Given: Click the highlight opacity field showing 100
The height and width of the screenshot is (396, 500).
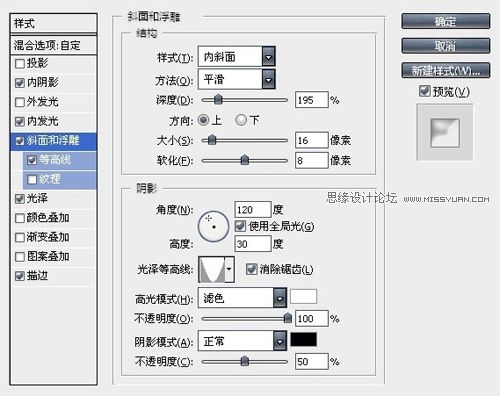Looking at the screenshot, I should coord(312,318).
